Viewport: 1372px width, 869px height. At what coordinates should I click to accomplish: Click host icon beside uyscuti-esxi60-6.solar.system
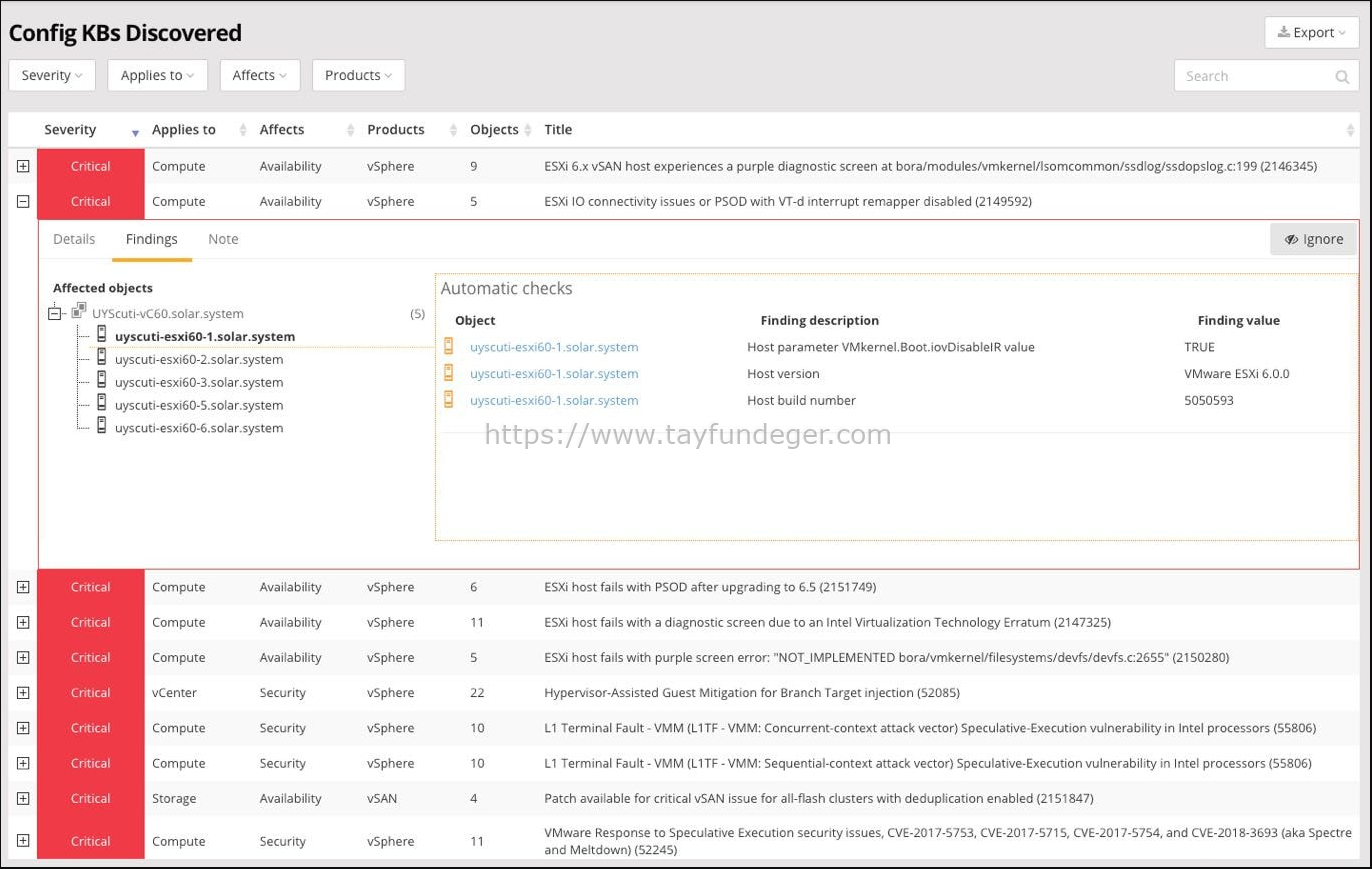[102, 427]
